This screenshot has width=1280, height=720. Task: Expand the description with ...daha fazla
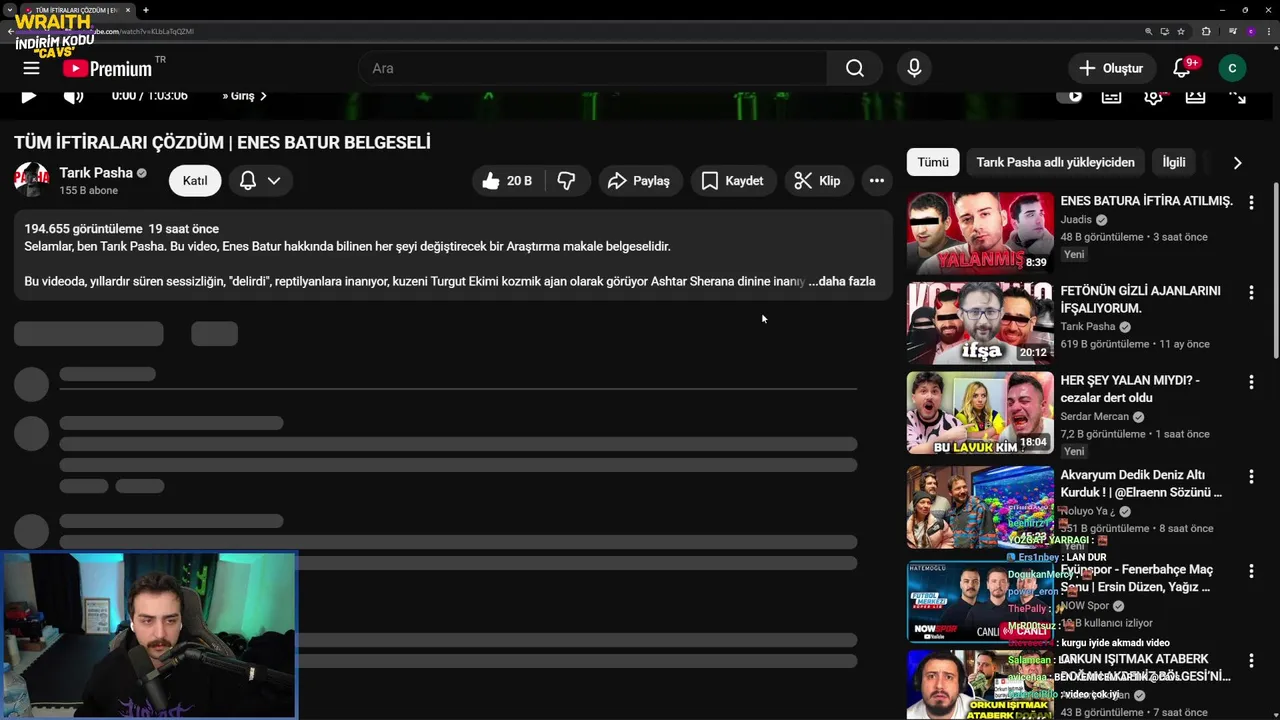(x=842, y=281)
